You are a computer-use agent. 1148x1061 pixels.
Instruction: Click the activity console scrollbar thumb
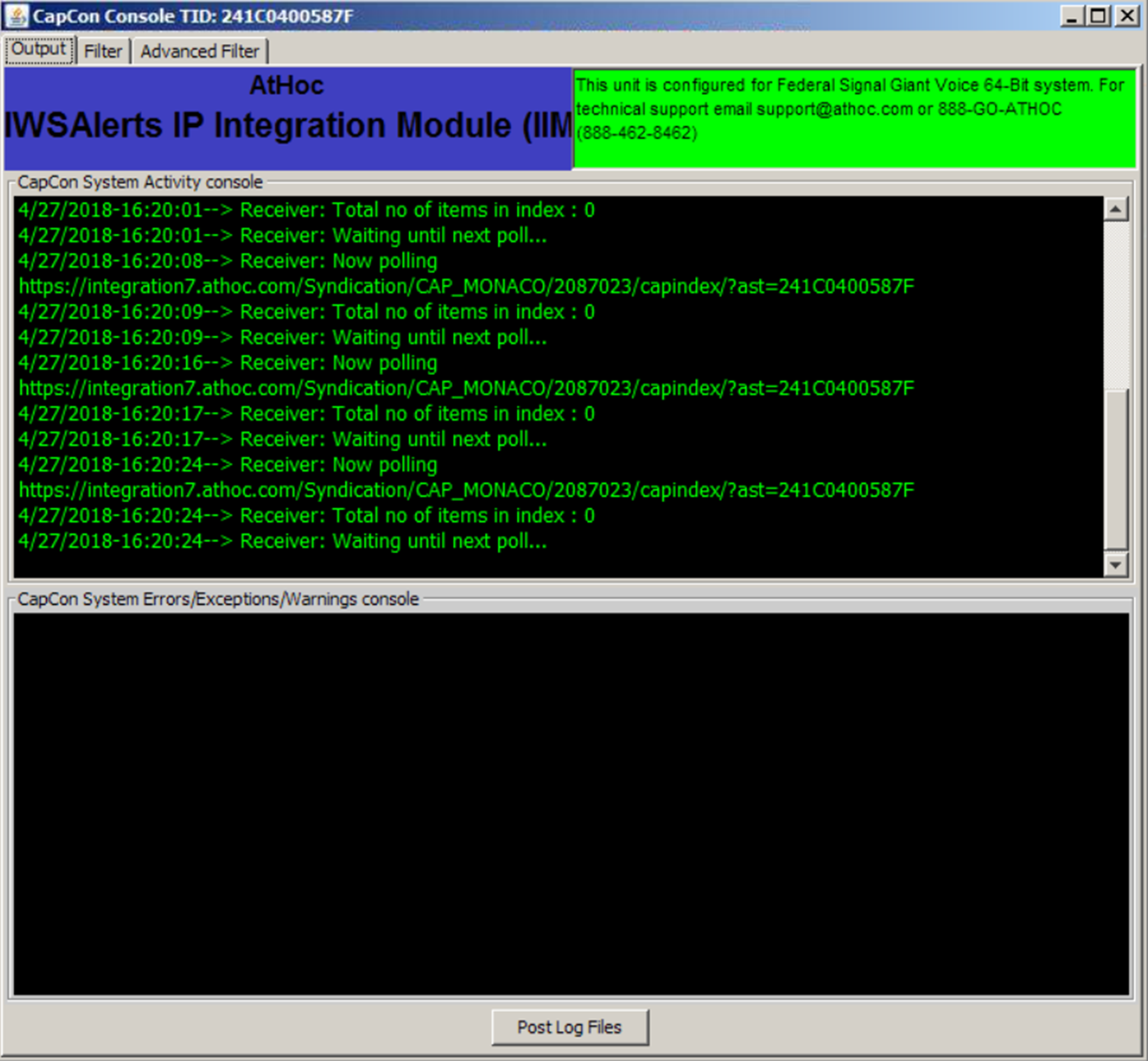[1115, 469]
